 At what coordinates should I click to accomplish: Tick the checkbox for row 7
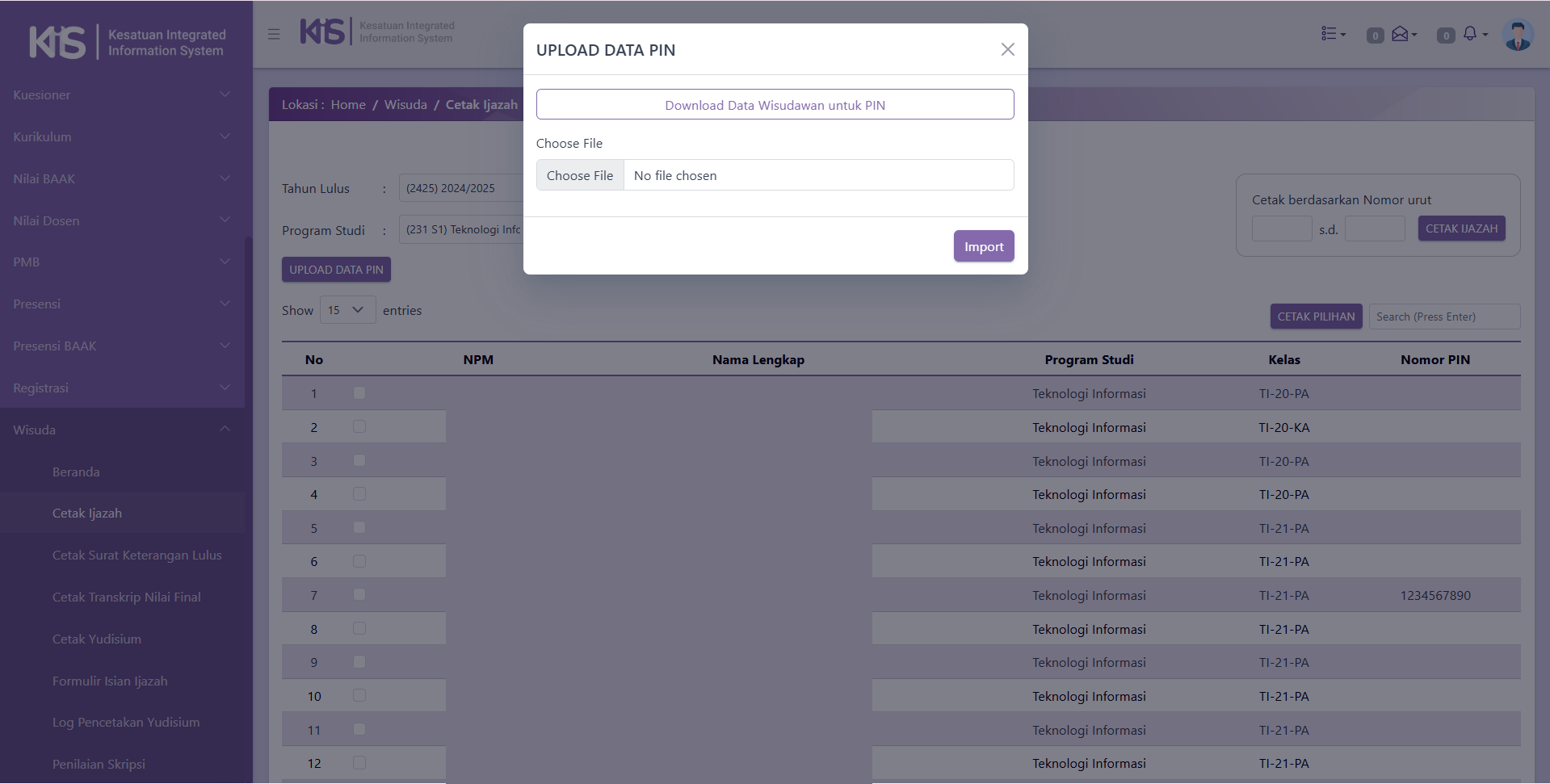tap(359, 595)
